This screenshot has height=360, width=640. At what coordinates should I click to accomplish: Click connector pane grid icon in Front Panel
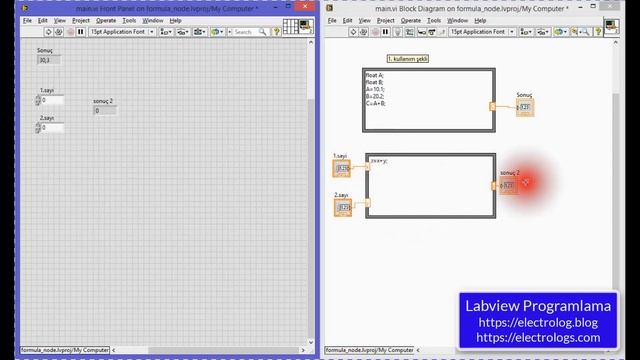pos(290,27)
